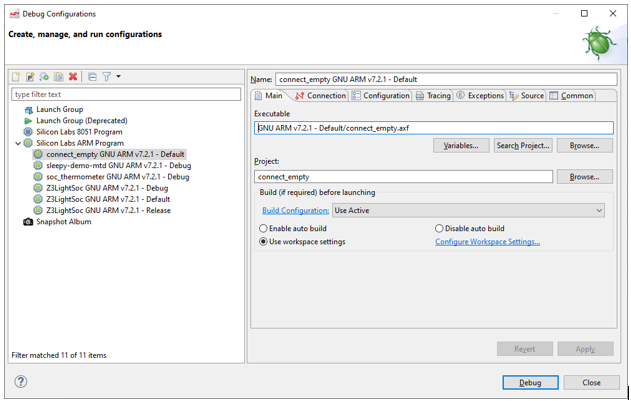Delete selected configuration with red X icon
Image resolution: width=631 pixels, height=401 pixels.
(73, 76)
